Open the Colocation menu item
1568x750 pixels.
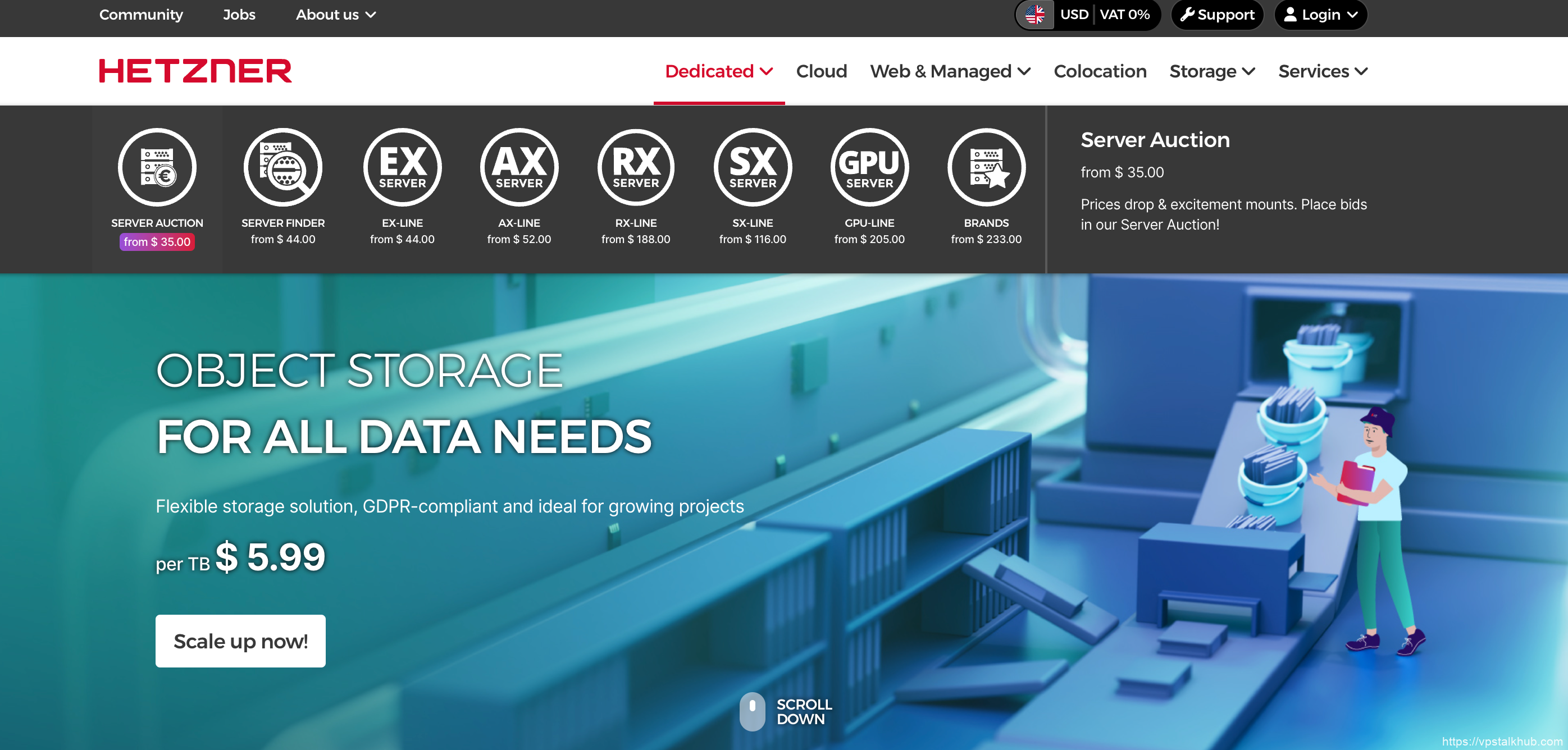point(1100,71)
